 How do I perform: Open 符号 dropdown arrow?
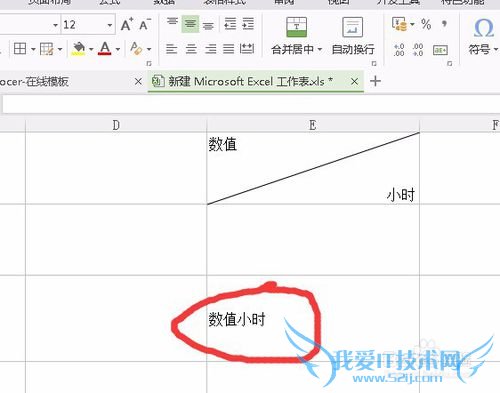496,50
